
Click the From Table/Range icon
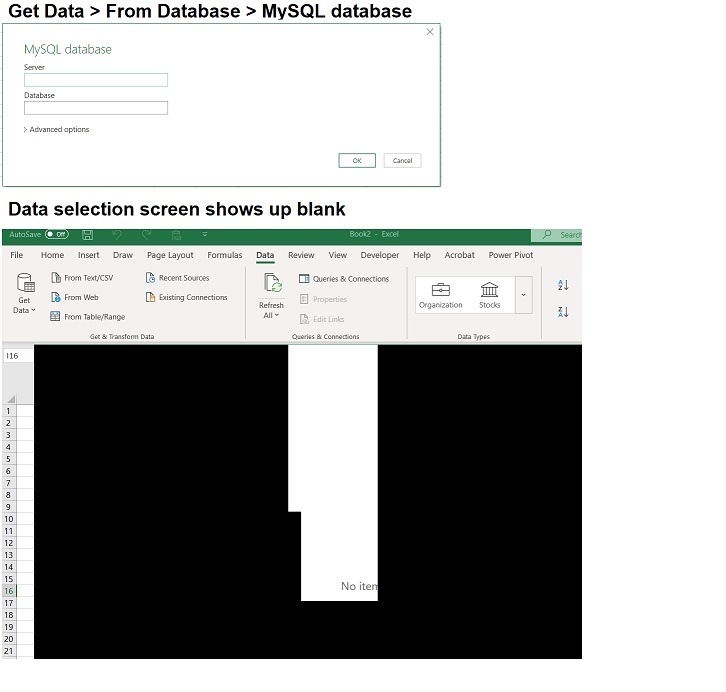(x=55, y=316)
